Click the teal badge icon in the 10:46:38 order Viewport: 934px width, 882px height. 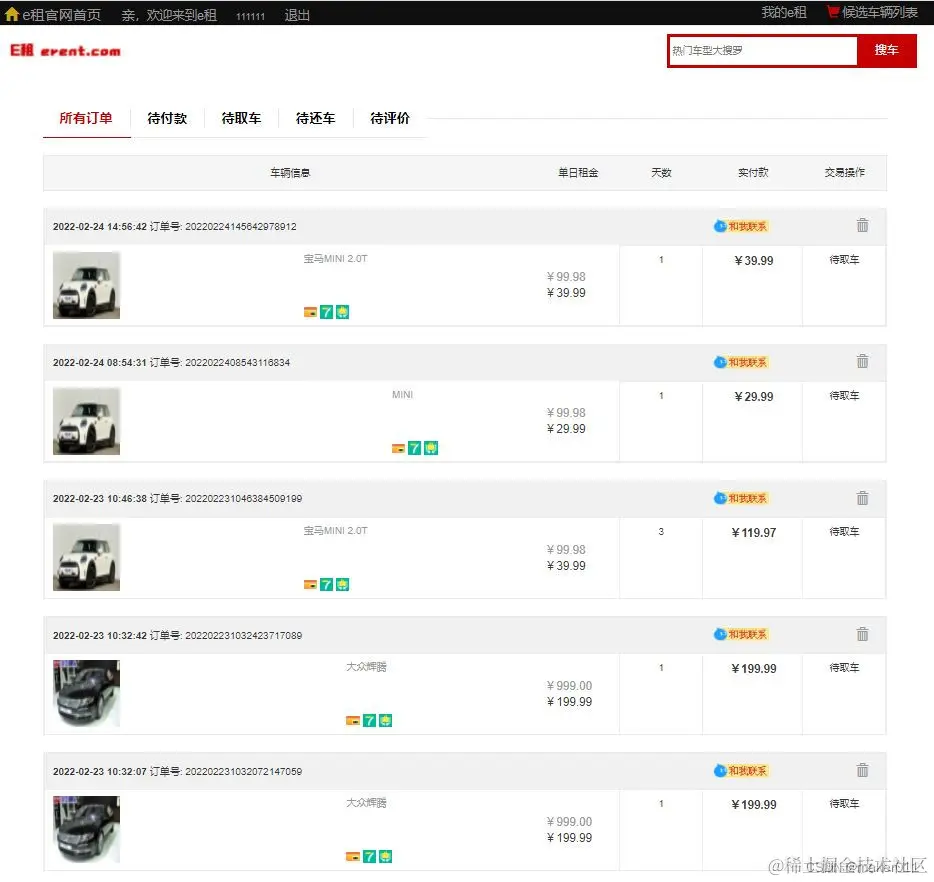click(x=343, y=585)
